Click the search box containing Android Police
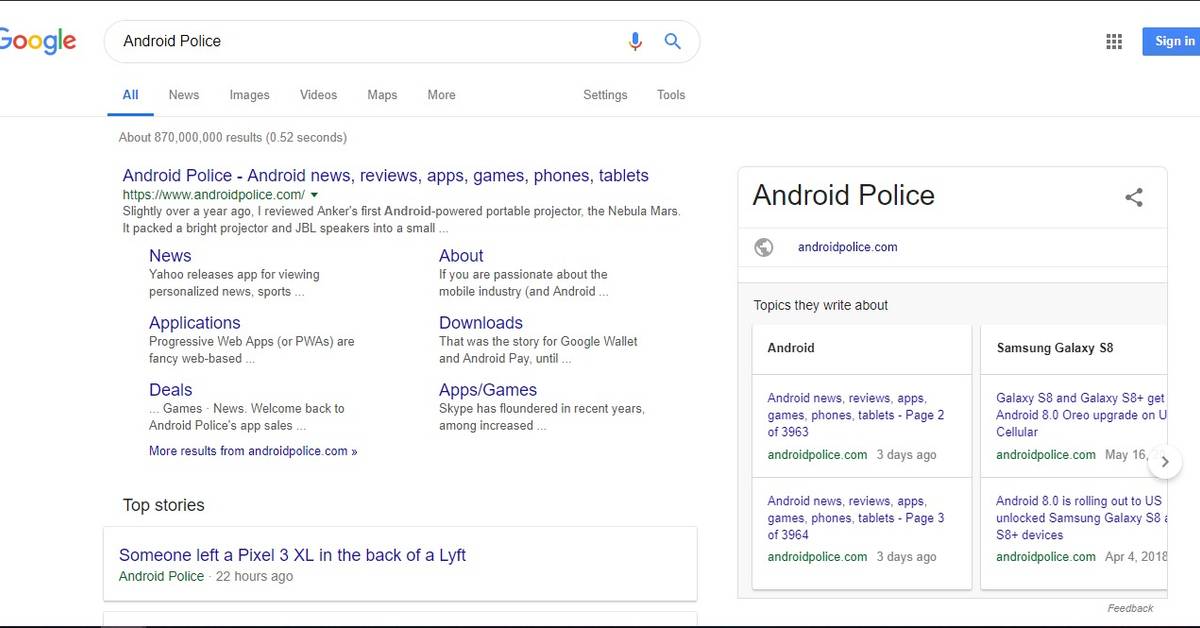Image resolution: width=1200 pixels, height=628 pixels. click(x=360, y=41)
